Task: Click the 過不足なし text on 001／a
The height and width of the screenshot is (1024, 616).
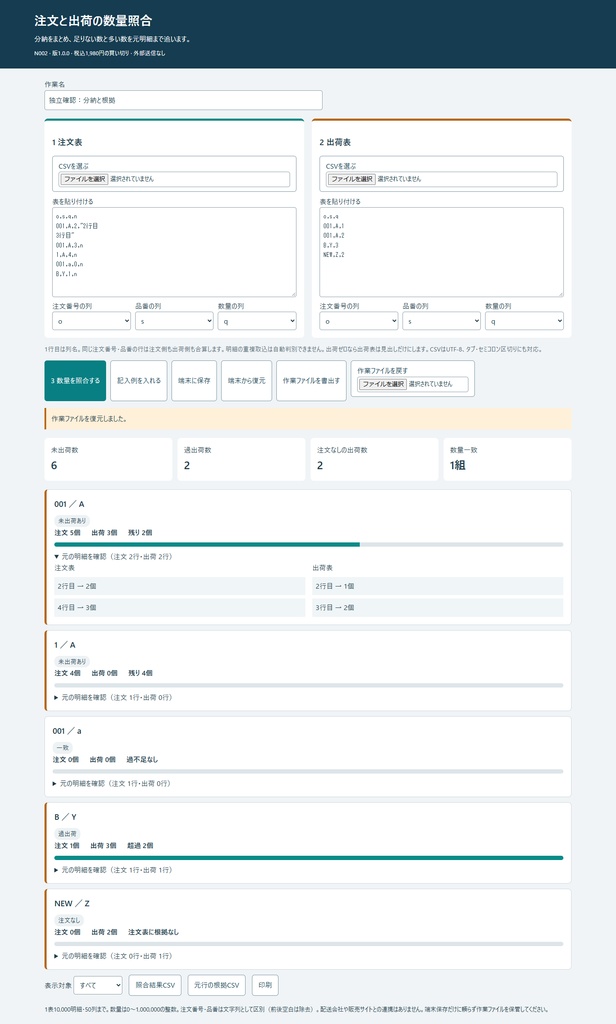Action: pos(142,760)
